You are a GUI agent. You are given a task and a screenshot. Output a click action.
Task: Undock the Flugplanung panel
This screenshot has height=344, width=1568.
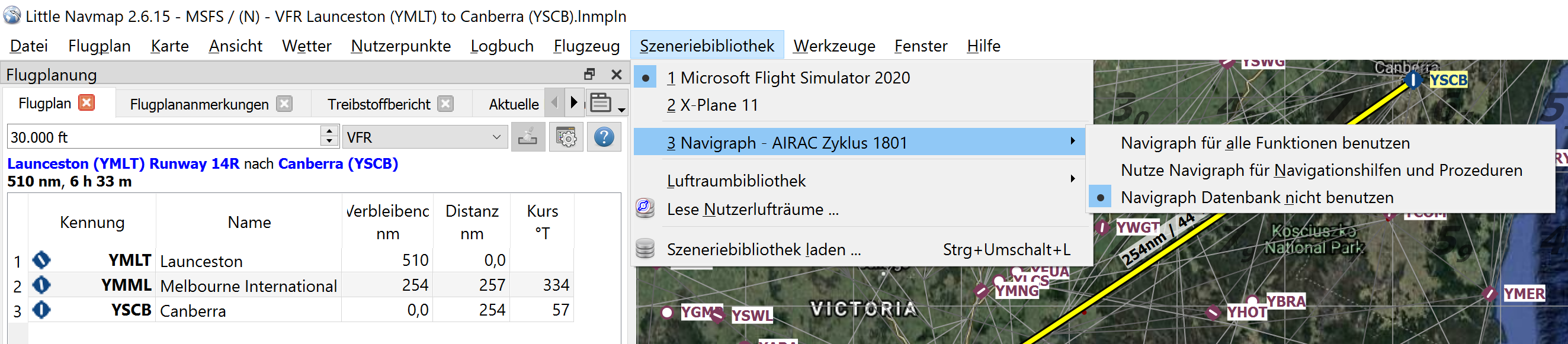pyautogui.click(x=589, y=74)
